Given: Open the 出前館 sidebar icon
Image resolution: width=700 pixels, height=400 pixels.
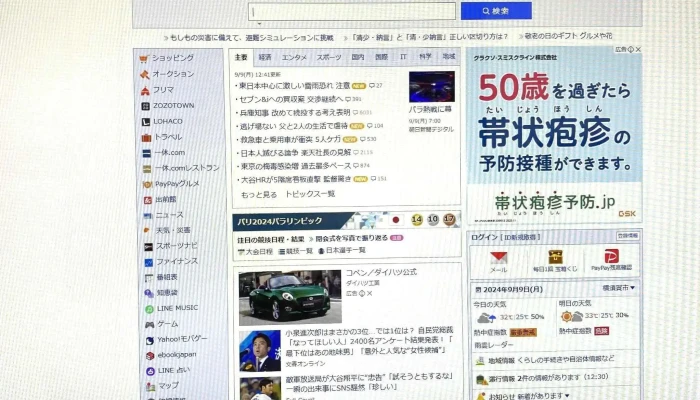Looking at the screenshot, I should point(148,200).
